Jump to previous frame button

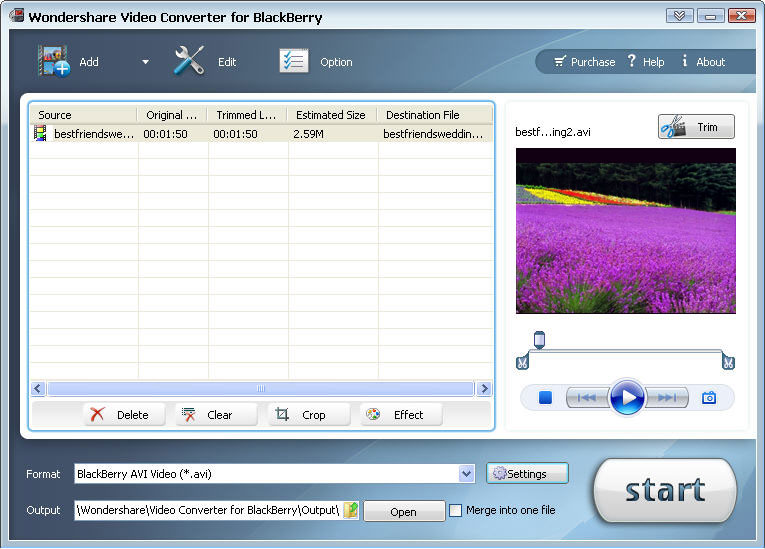(x=587, y=398)
